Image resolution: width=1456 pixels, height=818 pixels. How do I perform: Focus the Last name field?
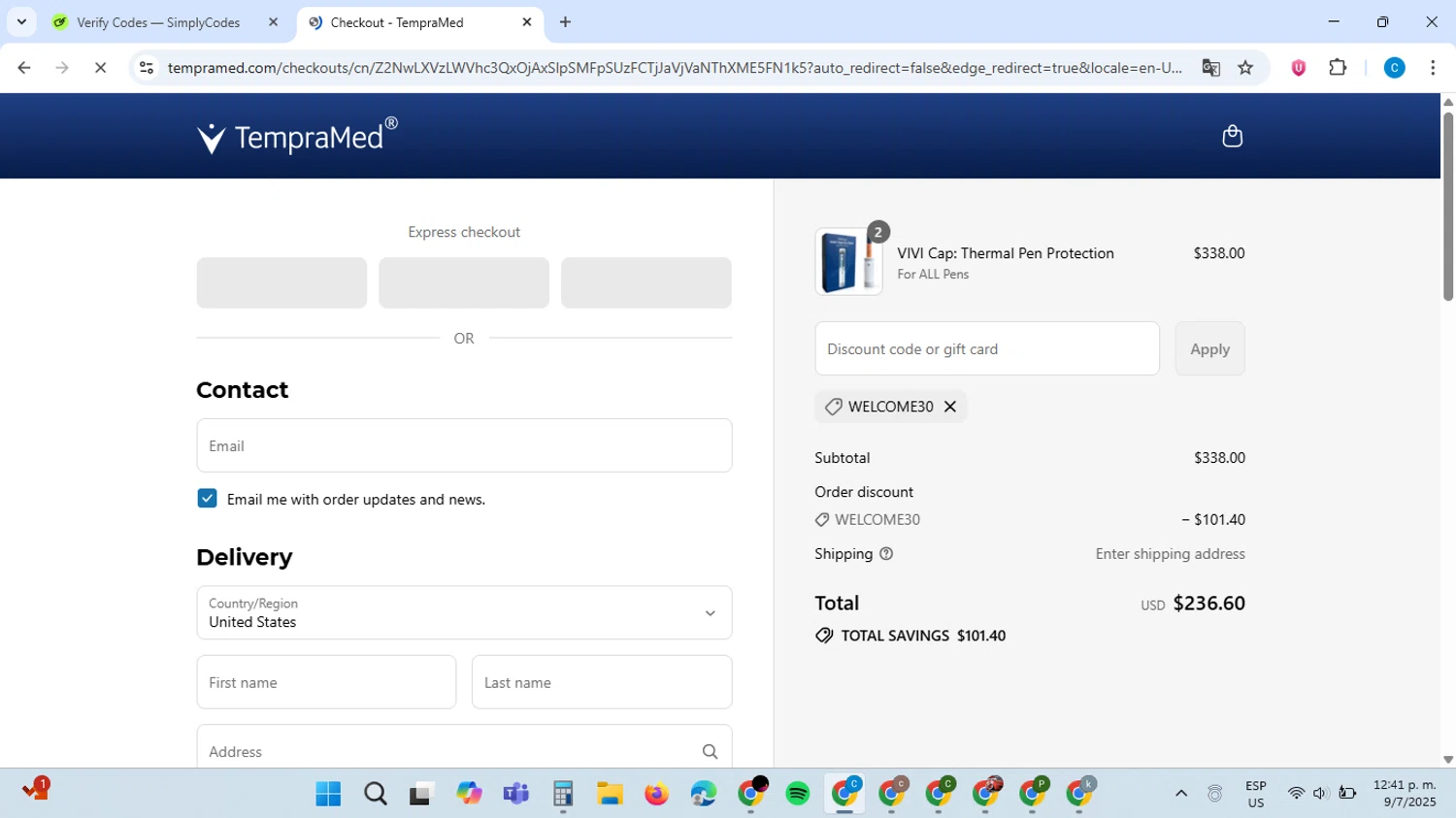pyautogui.click(x=602, y=682)
